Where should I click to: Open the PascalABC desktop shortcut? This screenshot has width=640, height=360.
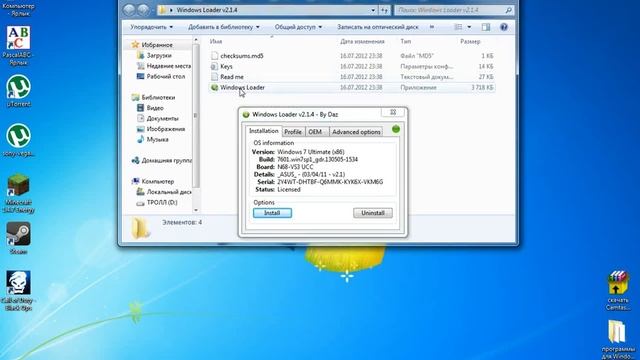point(18,45)
